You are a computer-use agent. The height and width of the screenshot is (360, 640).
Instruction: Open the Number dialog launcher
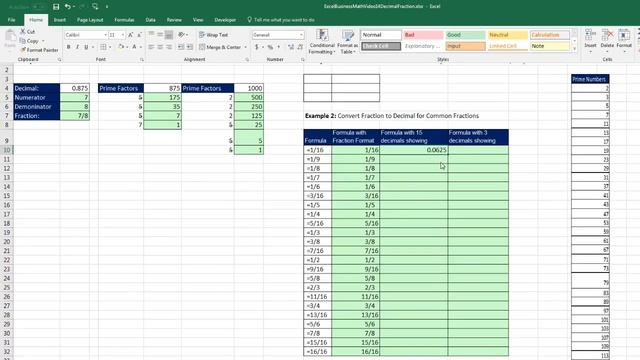coord(302,60)
